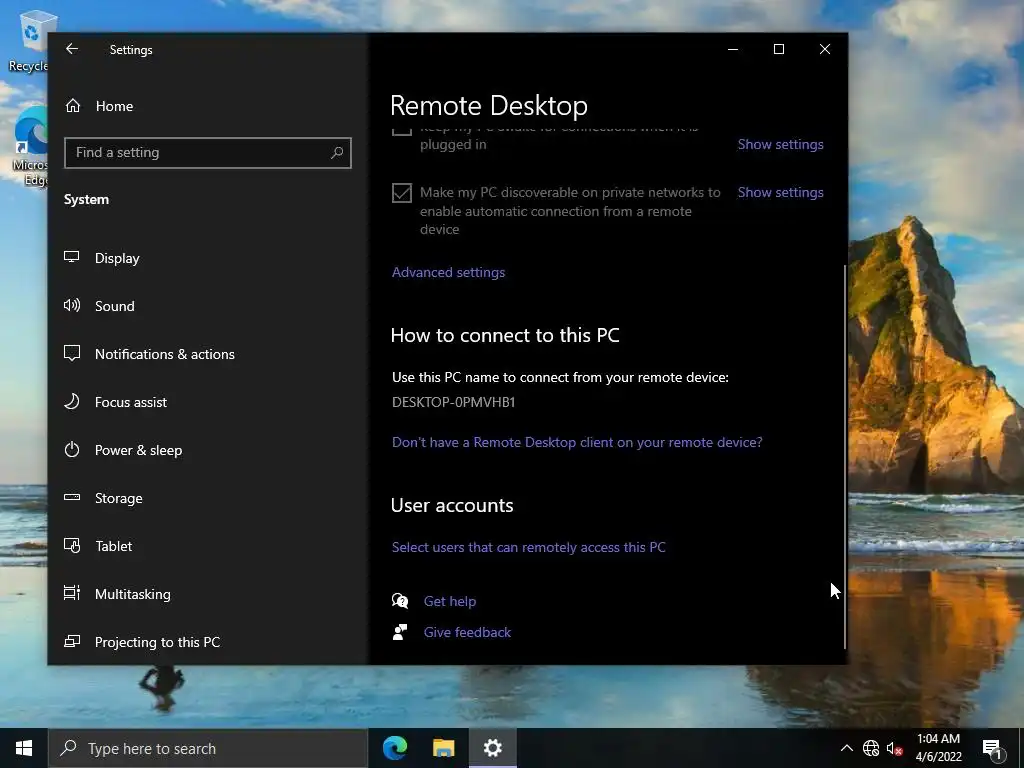The image size is (1024, 768).
Task: Launch Microsoft Edge from the taskbar
Action: pyautogui.click(x=395, y=748)
